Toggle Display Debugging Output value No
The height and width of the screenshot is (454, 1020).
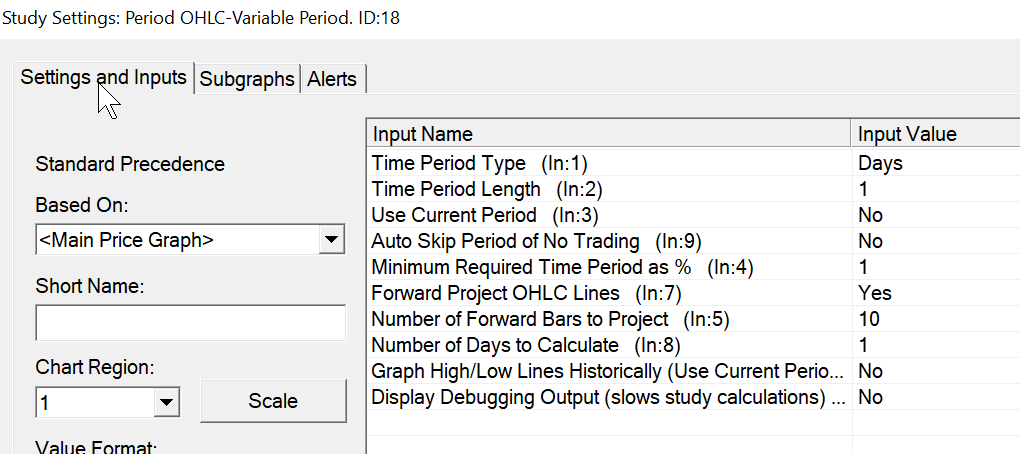click(870, 397)
